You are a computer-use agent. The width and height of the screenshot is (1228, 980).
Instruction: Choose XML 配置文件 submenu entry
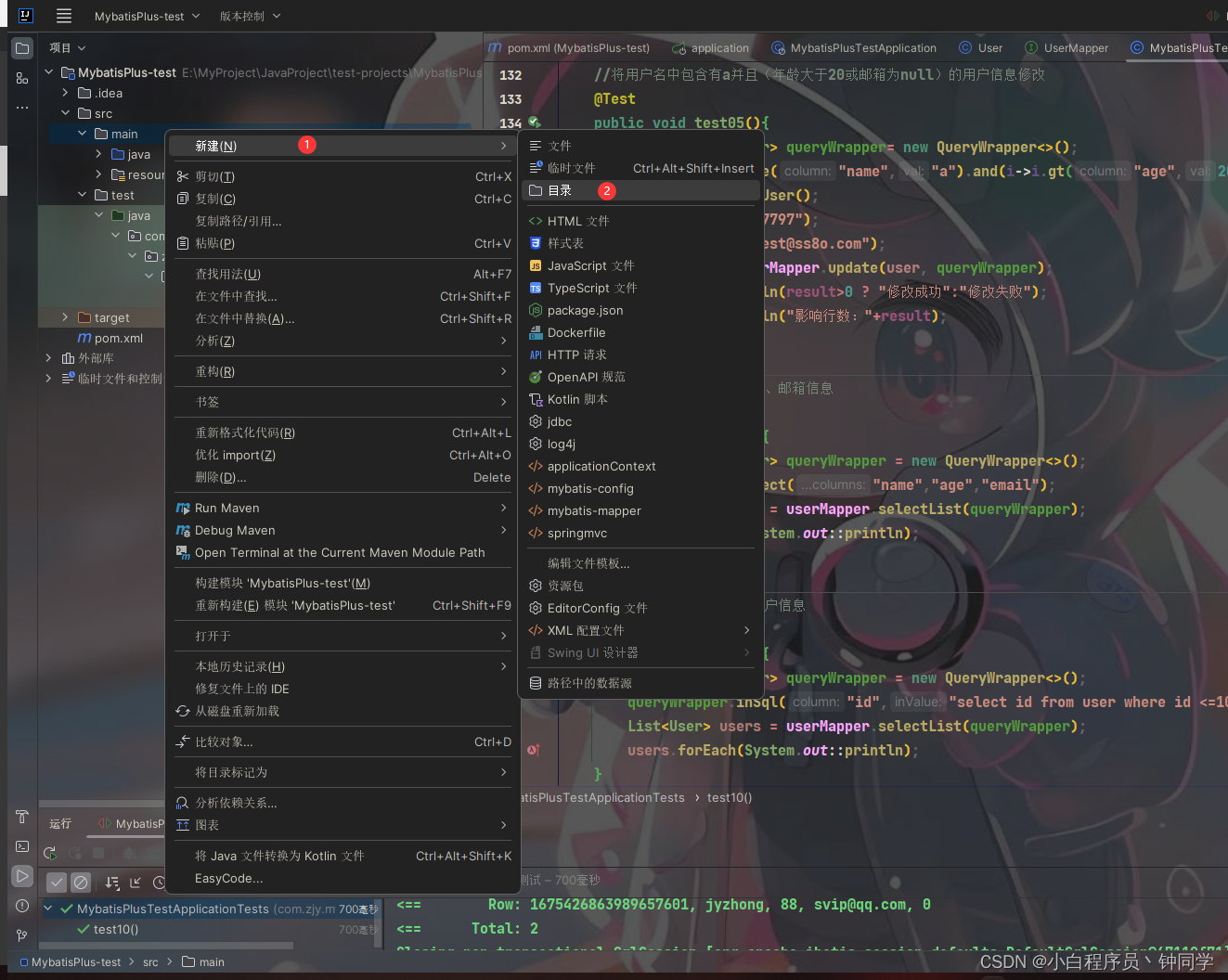640,630
